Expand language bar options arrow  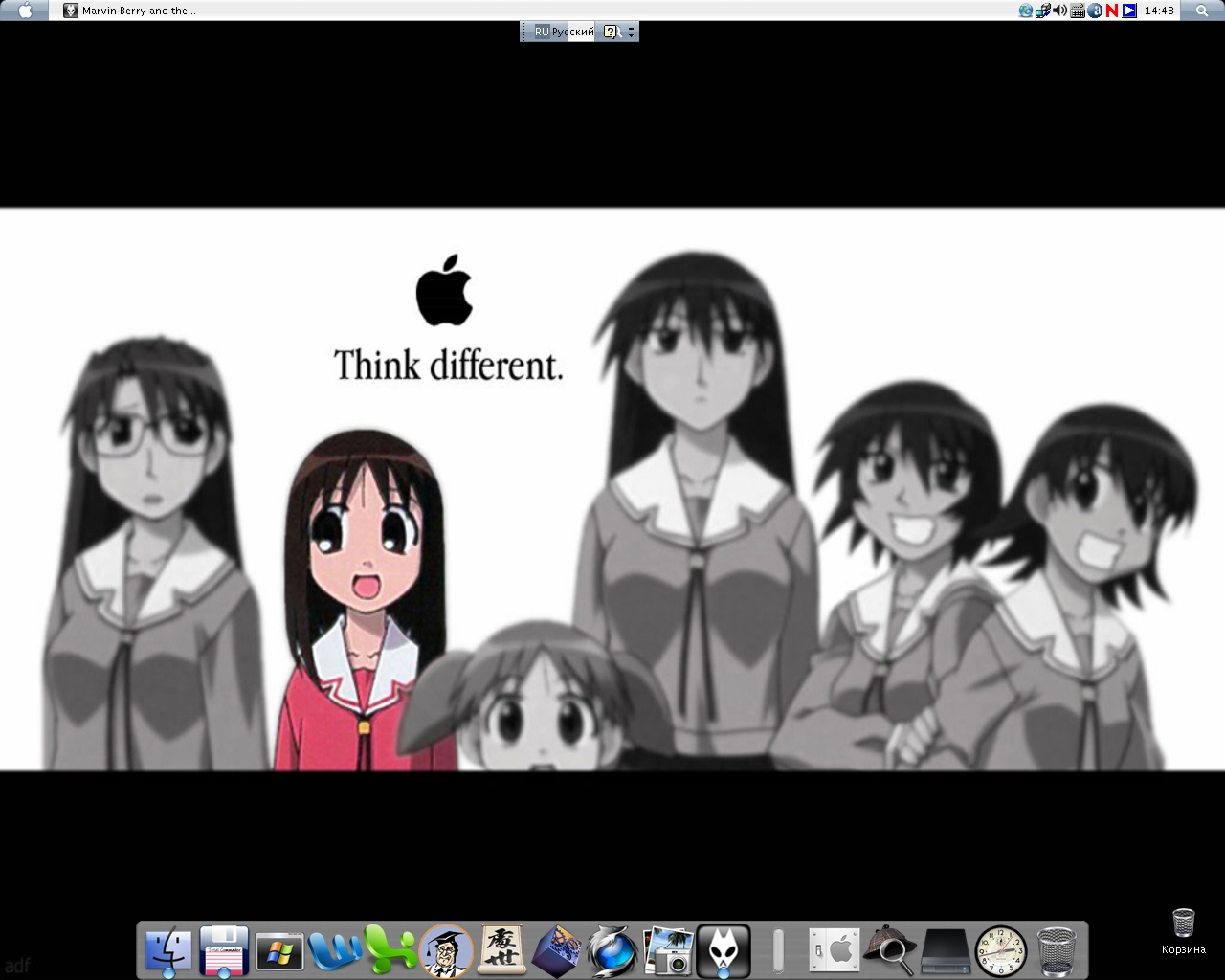click(631, 32)
